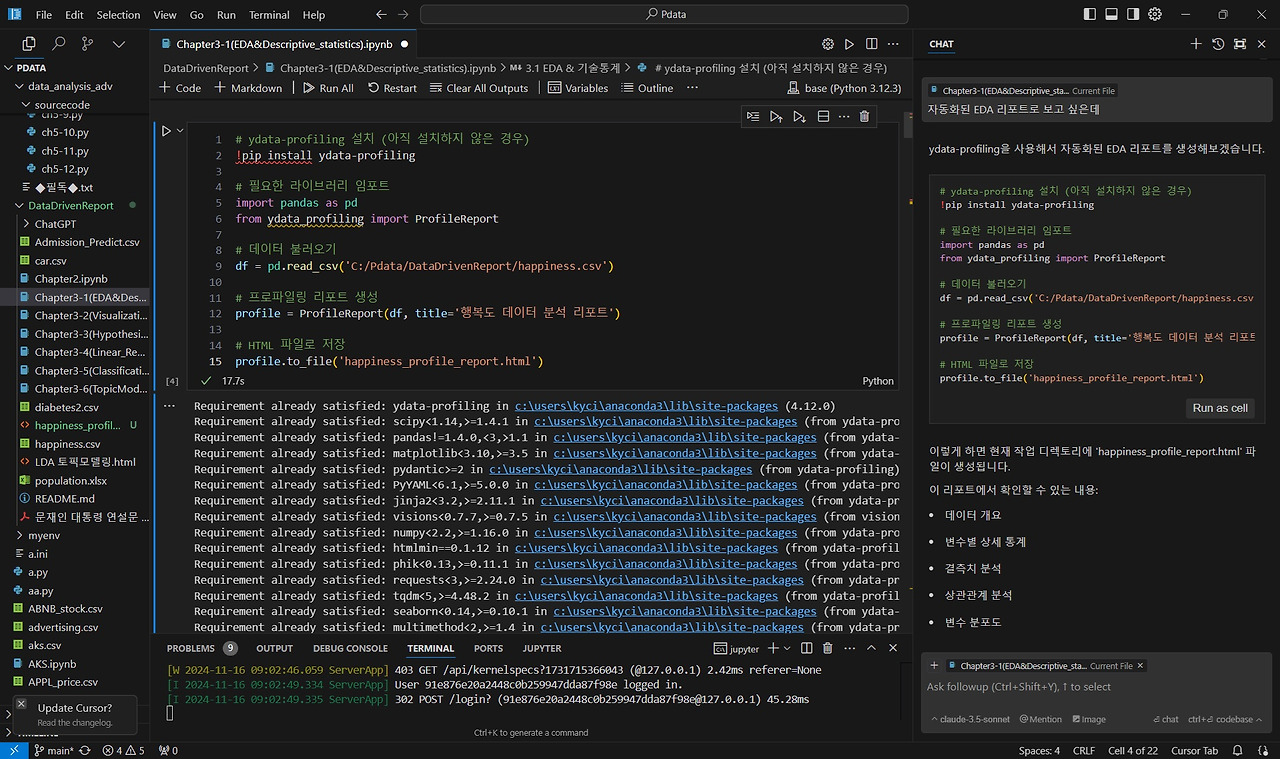Switch to the PROBLEMS tab
Viewport: 1280px width, 759px height.
pos(191,649)
